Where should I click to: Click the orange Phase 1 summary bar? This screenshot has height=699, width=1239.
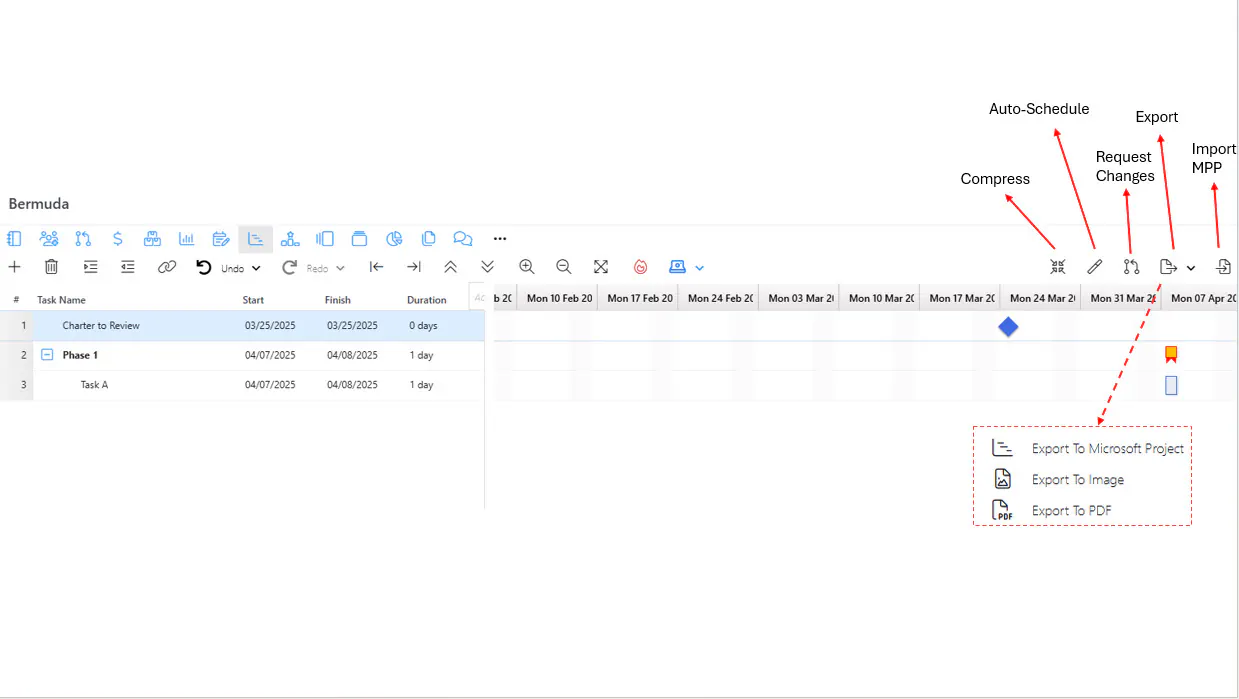(x=1171, y=354)
